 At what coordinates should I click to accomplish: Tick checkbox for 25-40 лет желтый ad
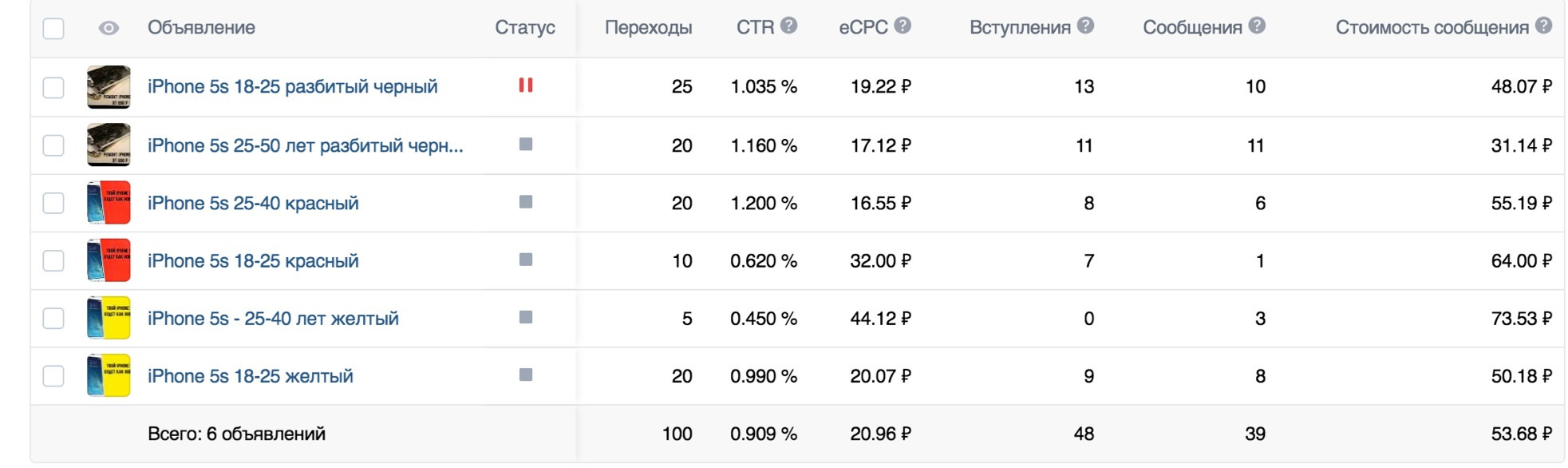[53, 319]
